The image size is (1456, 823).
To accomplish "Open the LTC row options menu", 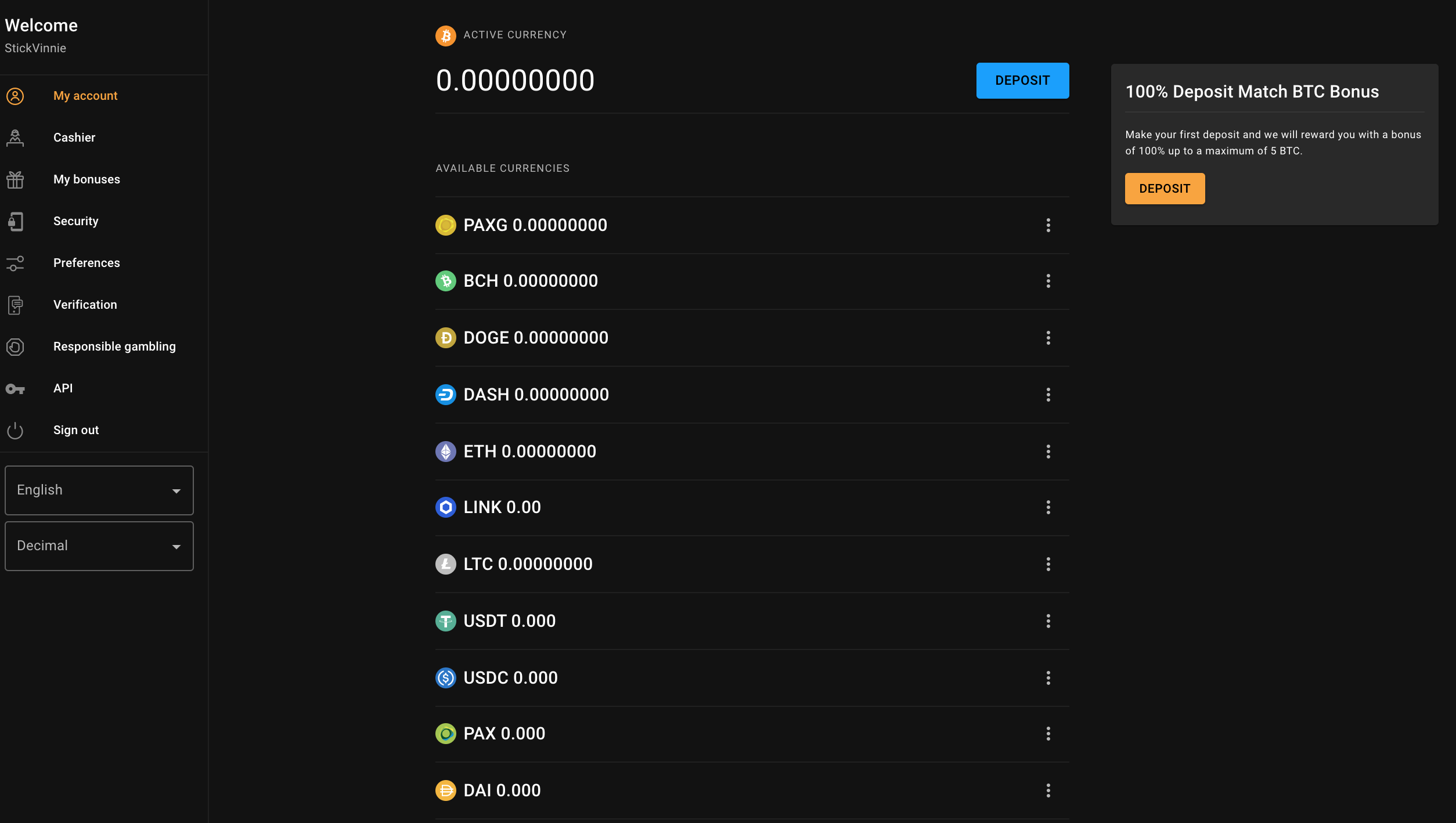I will tap(1048, 564).
